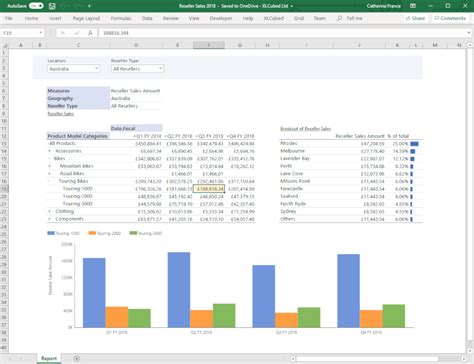This screenshot has height=364, width=474.
Task: Select the Melbourne row in breakout table
Action: point(351,151)
